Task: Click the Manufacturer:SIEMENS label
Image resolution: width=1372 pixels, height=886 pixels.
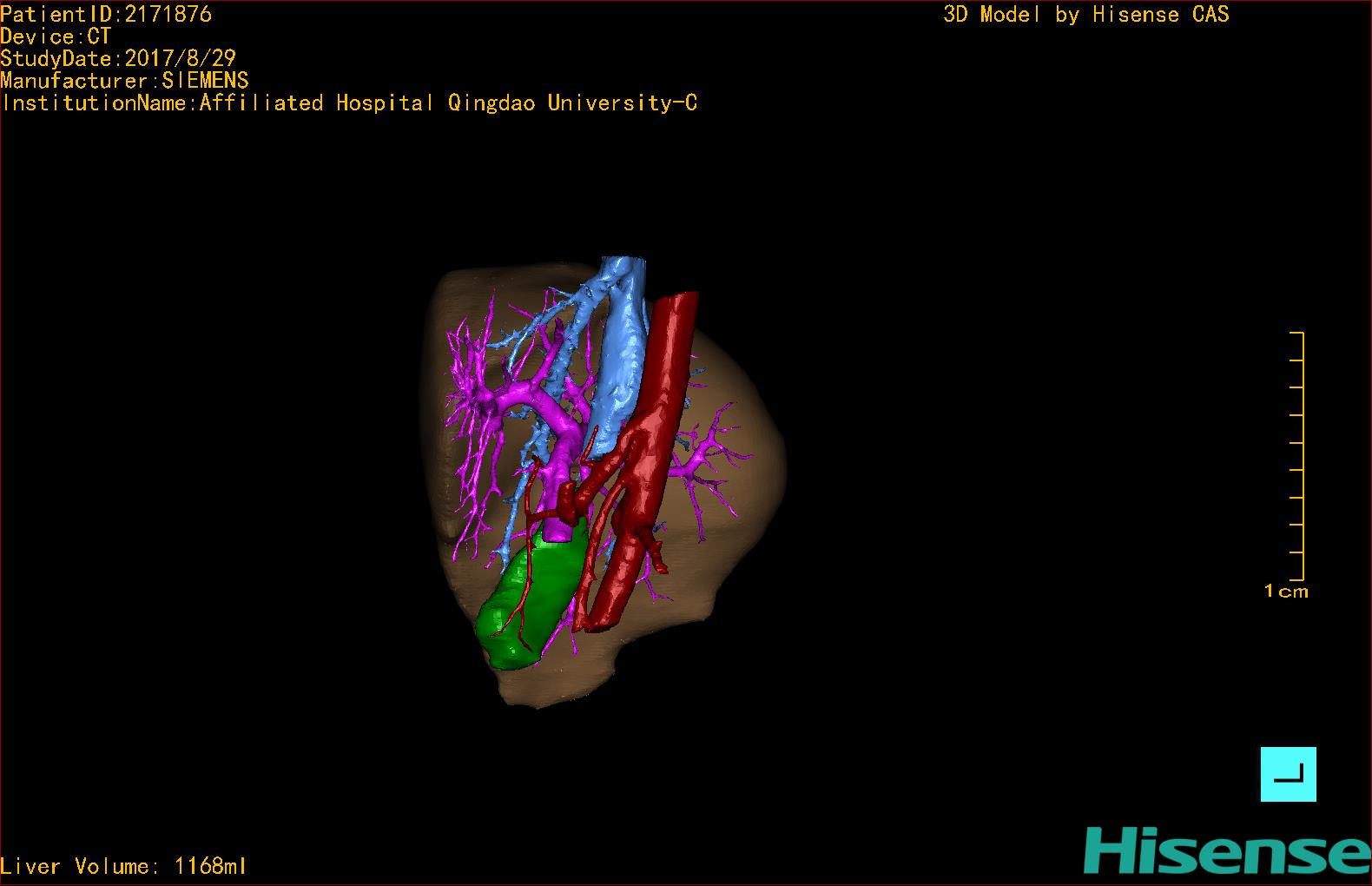Action: 124,81
